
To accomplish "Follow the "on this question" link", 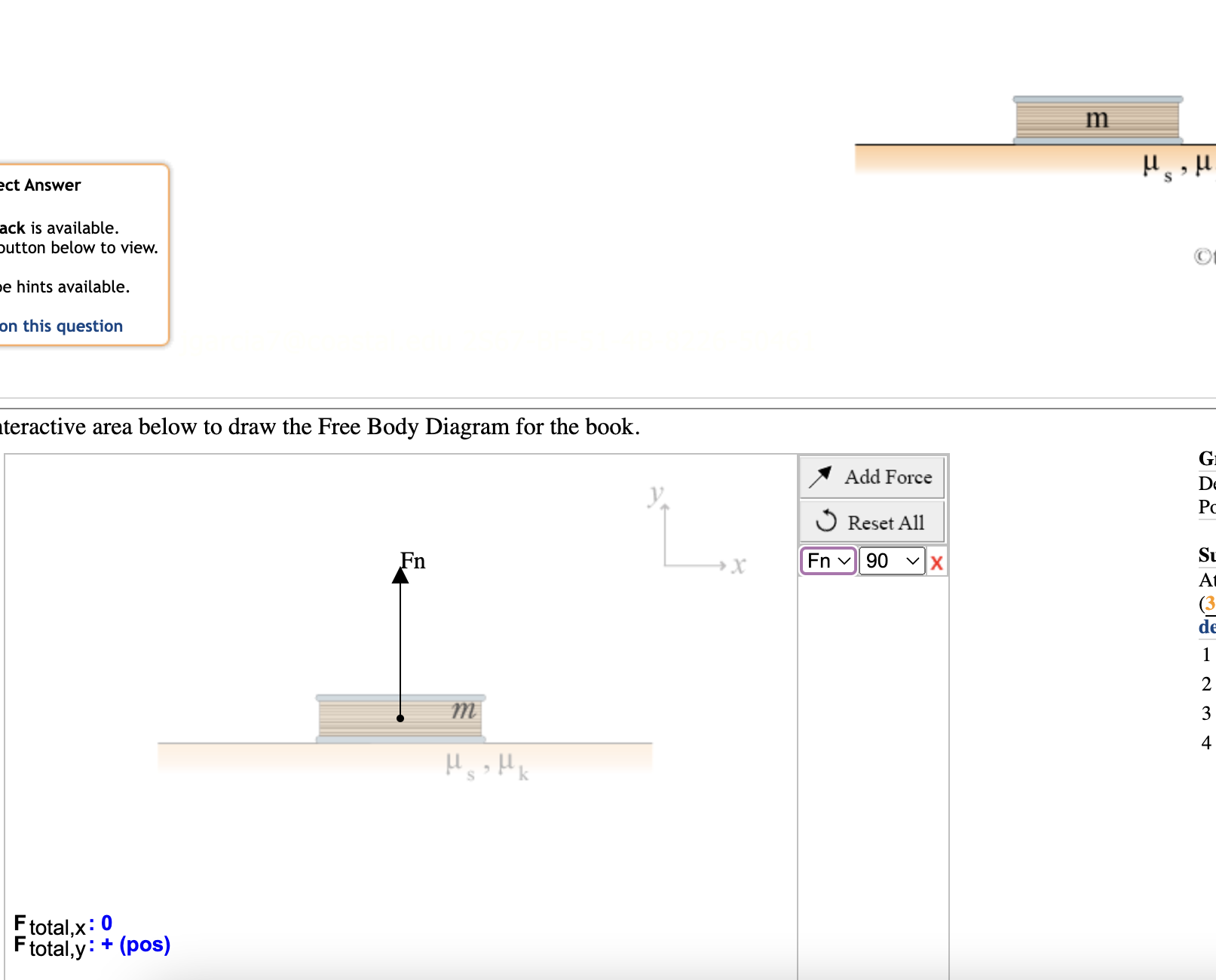I will coord(62,326).
